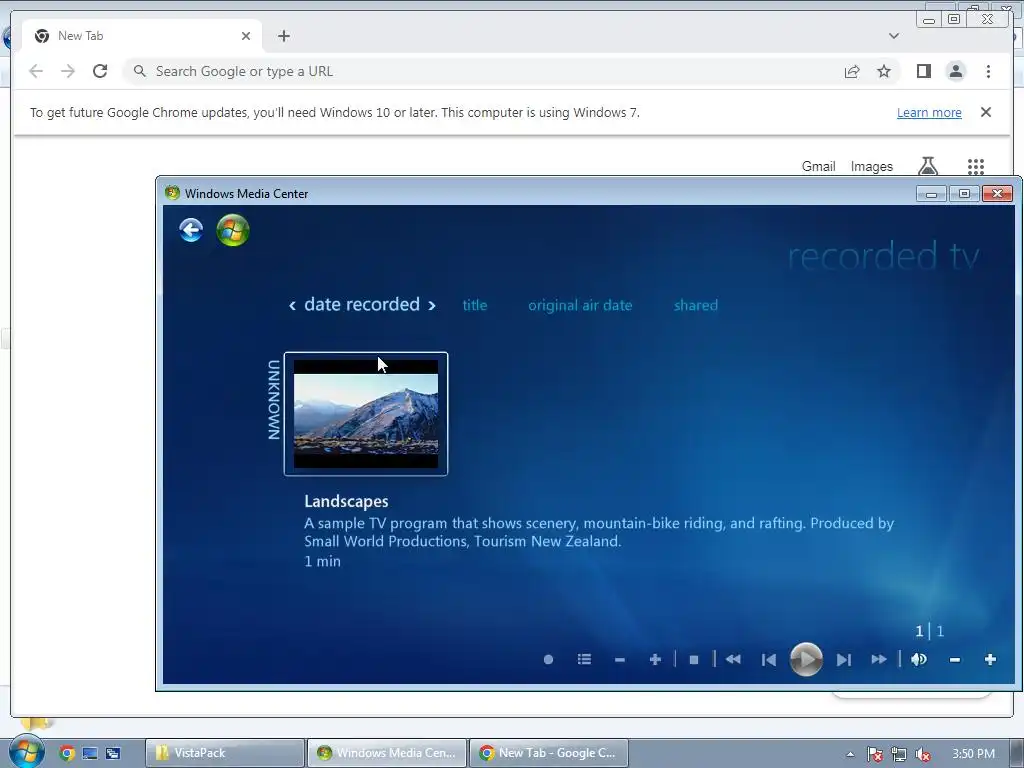Click the 3:50 PM taskbar clock

pos(973,754)
